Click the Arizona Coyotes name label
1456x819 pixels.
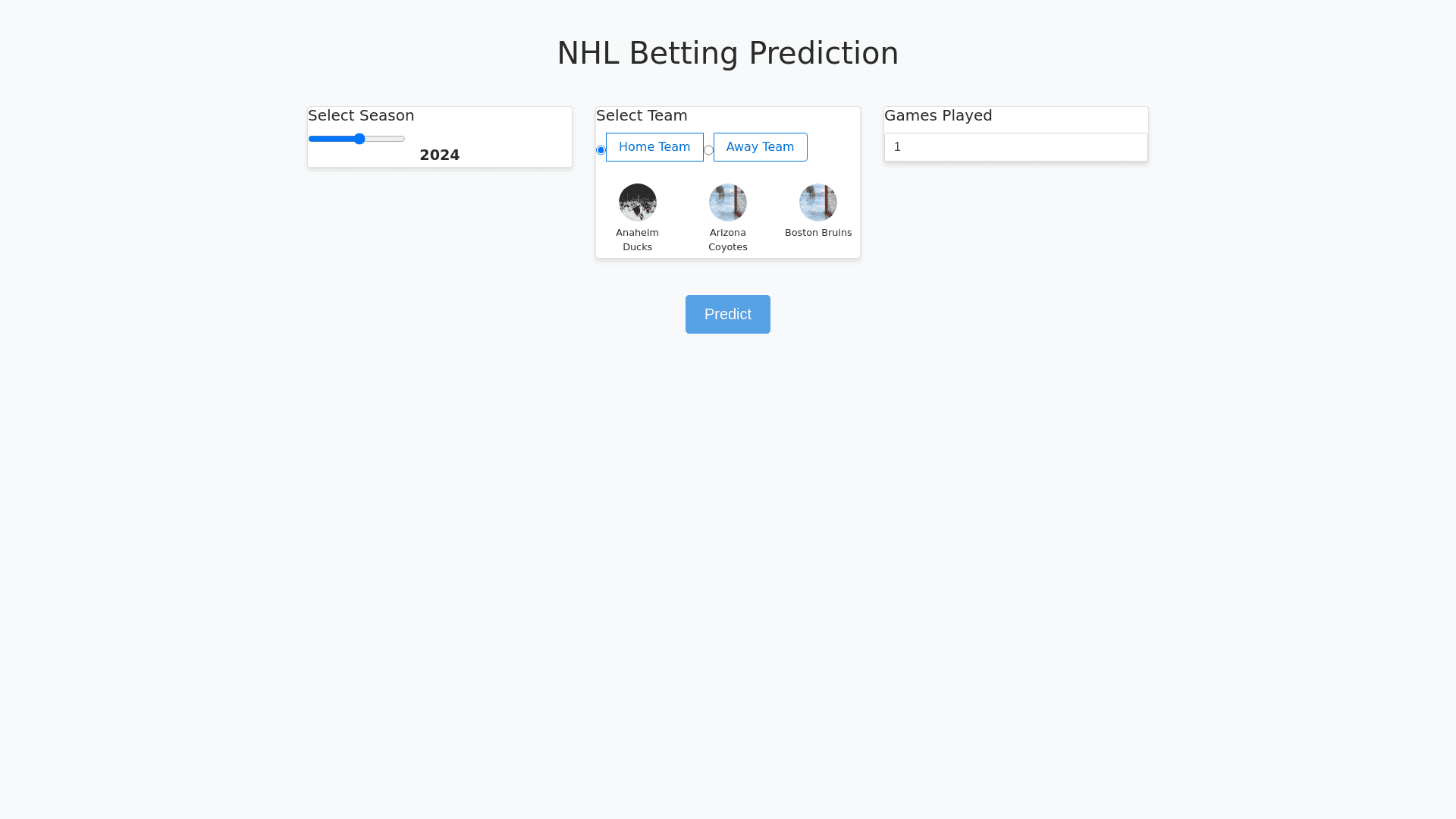pyautogui.click(x=727, y=240)
